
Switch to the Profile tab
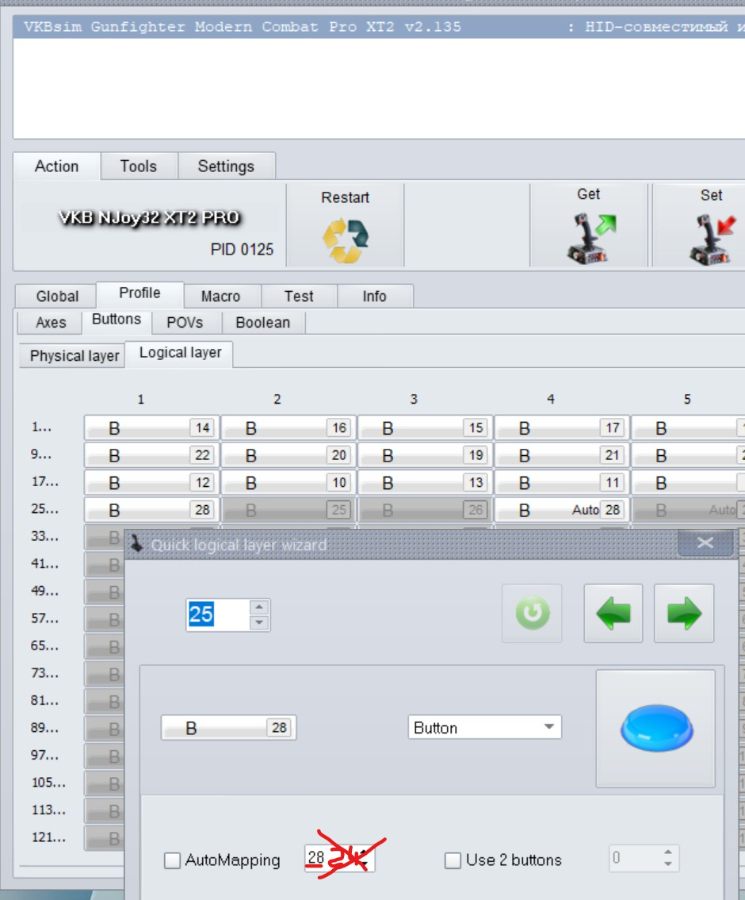[139, 293]
